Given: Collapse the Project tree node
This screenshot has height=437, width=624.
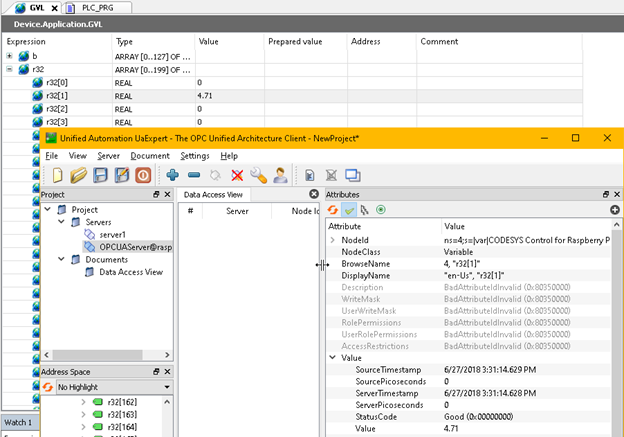Looking at the screenshot, I should click(x=48, y=209).
